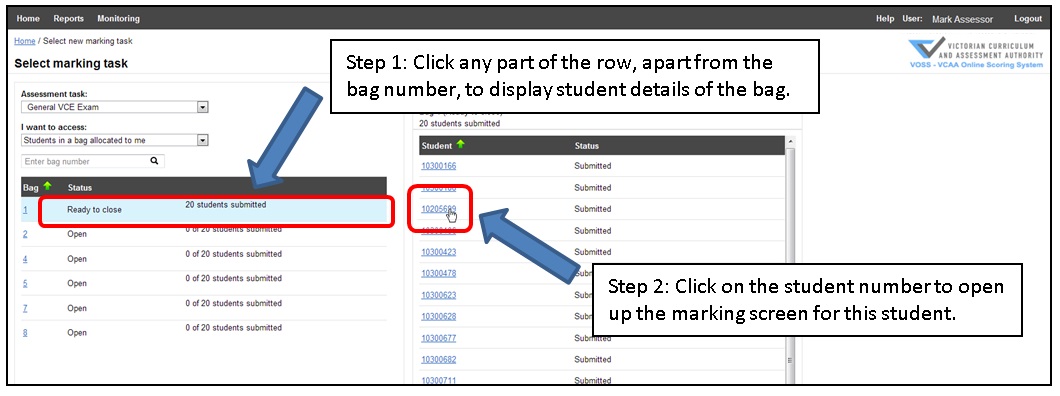This screenshot has height=396, width=1060.
Task: Click Submitted status for student 10300423
Action: (x=593, y=252)
